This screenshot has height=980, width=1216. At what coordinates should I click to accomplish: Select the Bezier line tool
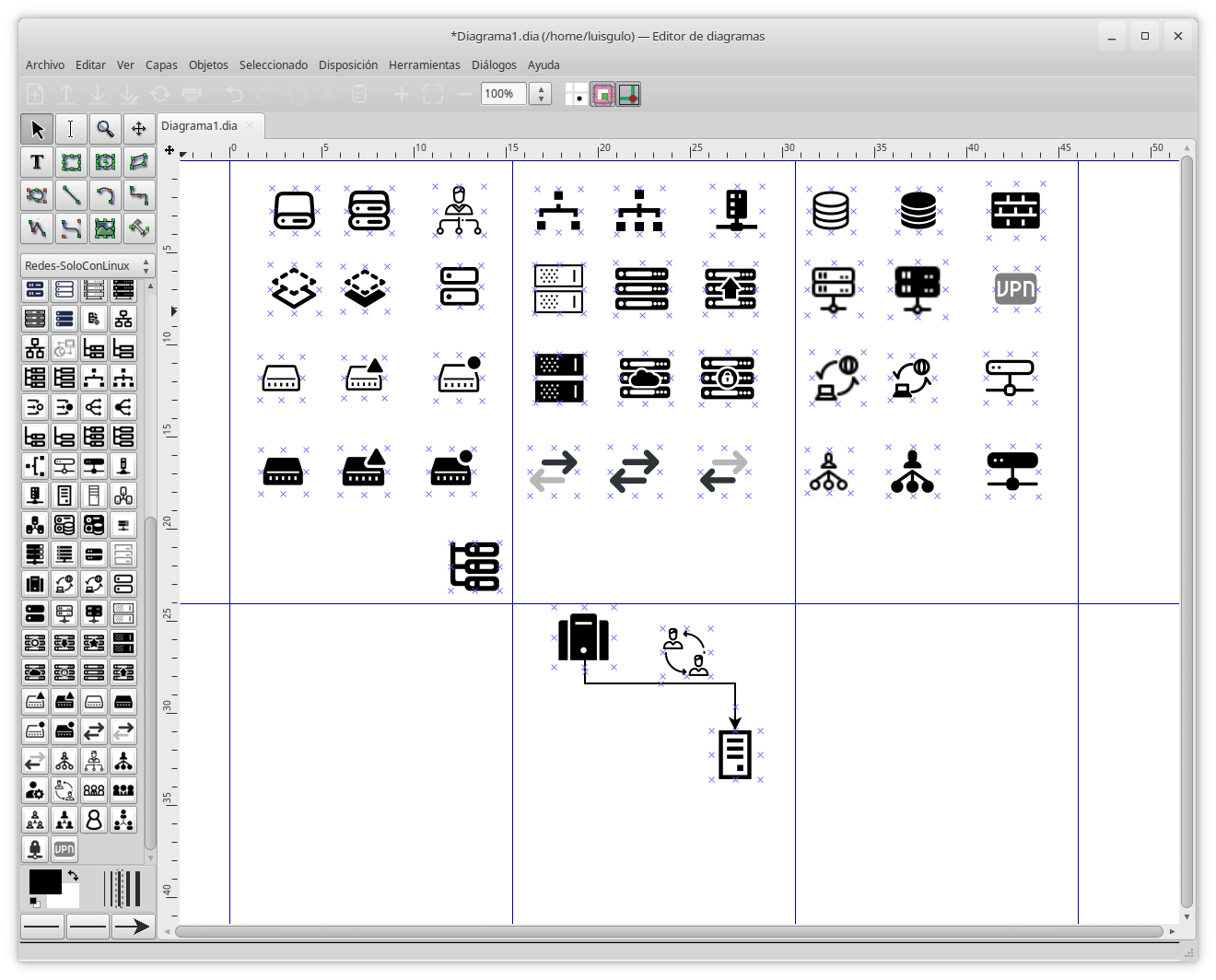point(71,227)
